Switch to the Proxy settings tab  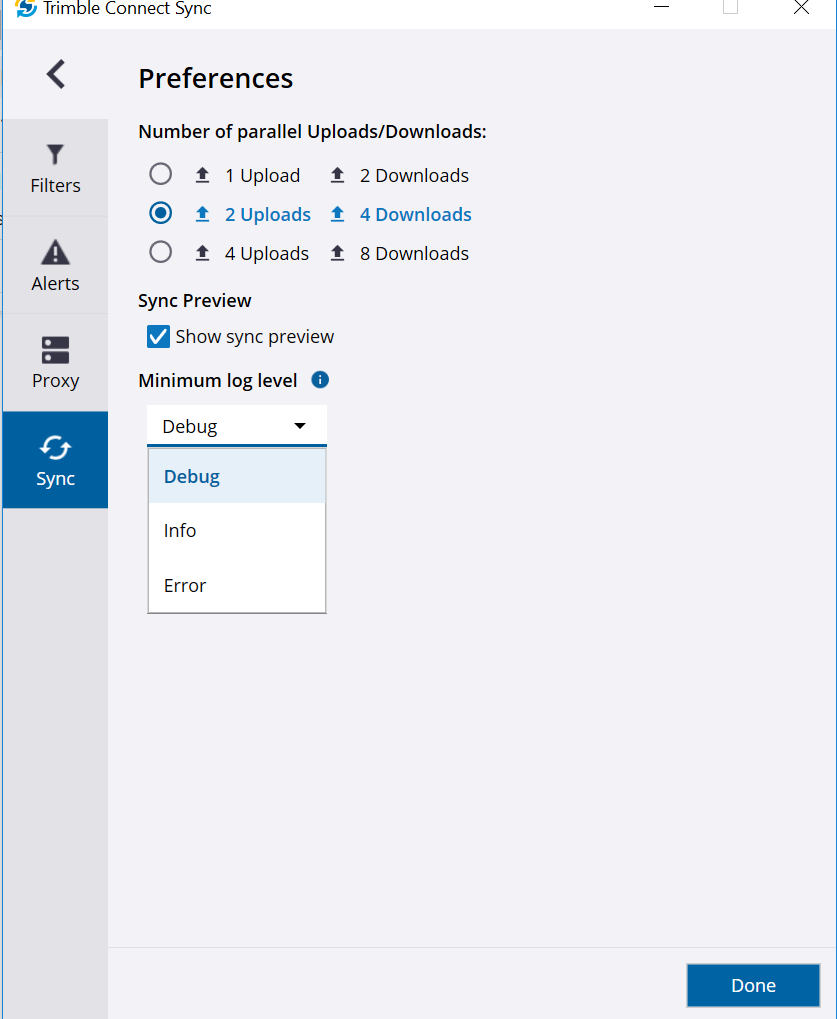pyautogui.click(x=55, y=363)
